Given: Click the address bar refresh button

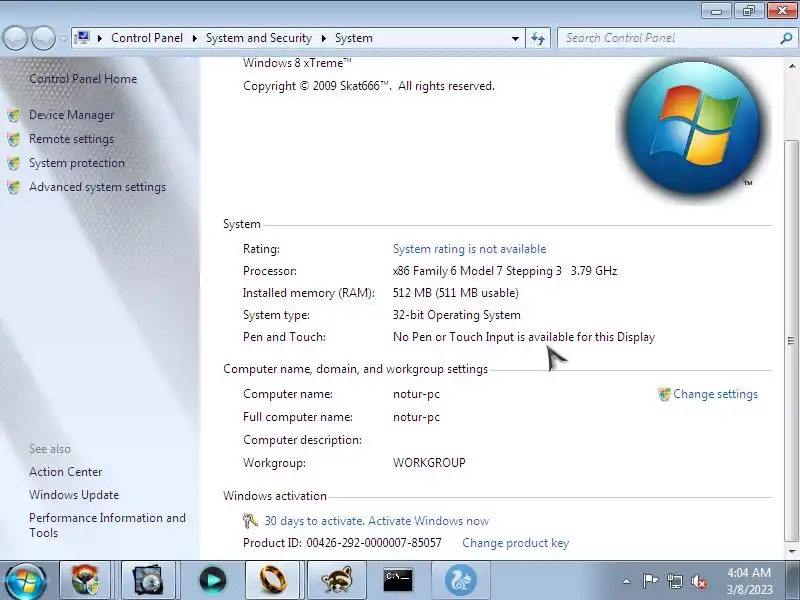Looking at the screenshot, I should point(538,38).
